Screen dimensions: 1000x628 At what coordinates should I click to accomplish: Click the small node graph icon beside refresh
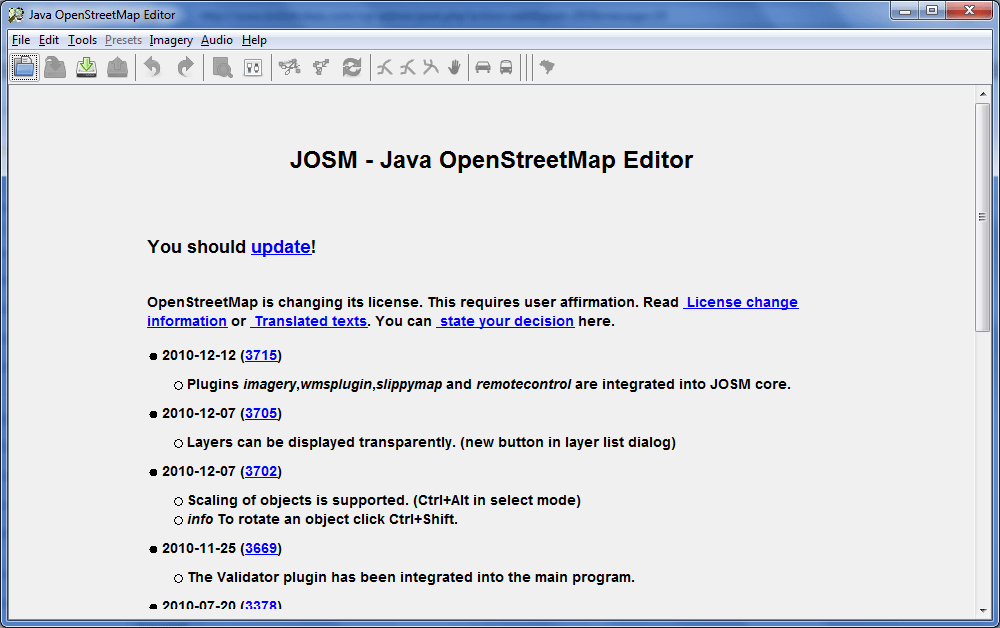(321, 67)
